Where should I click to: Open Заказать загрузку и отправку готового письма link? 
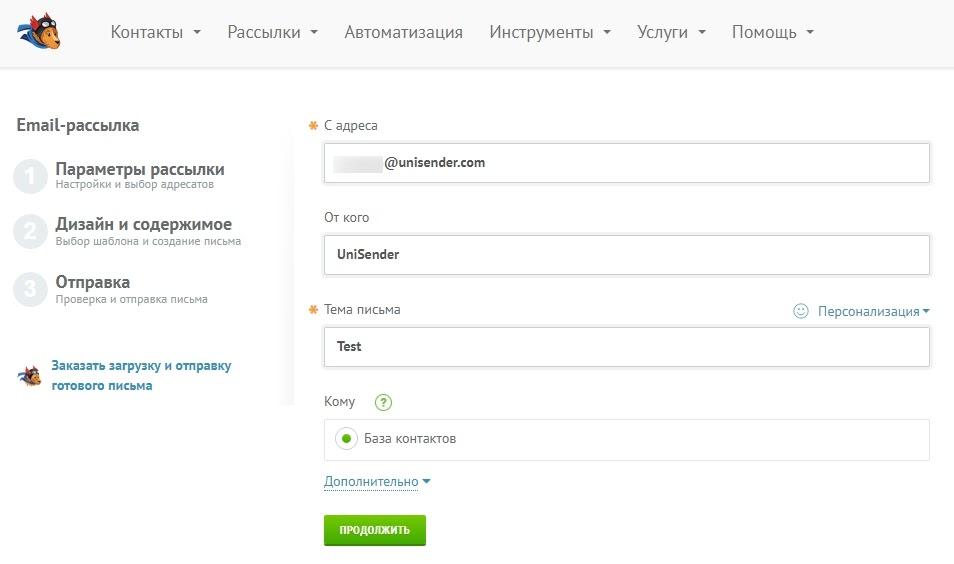click(x=141, y=375)
